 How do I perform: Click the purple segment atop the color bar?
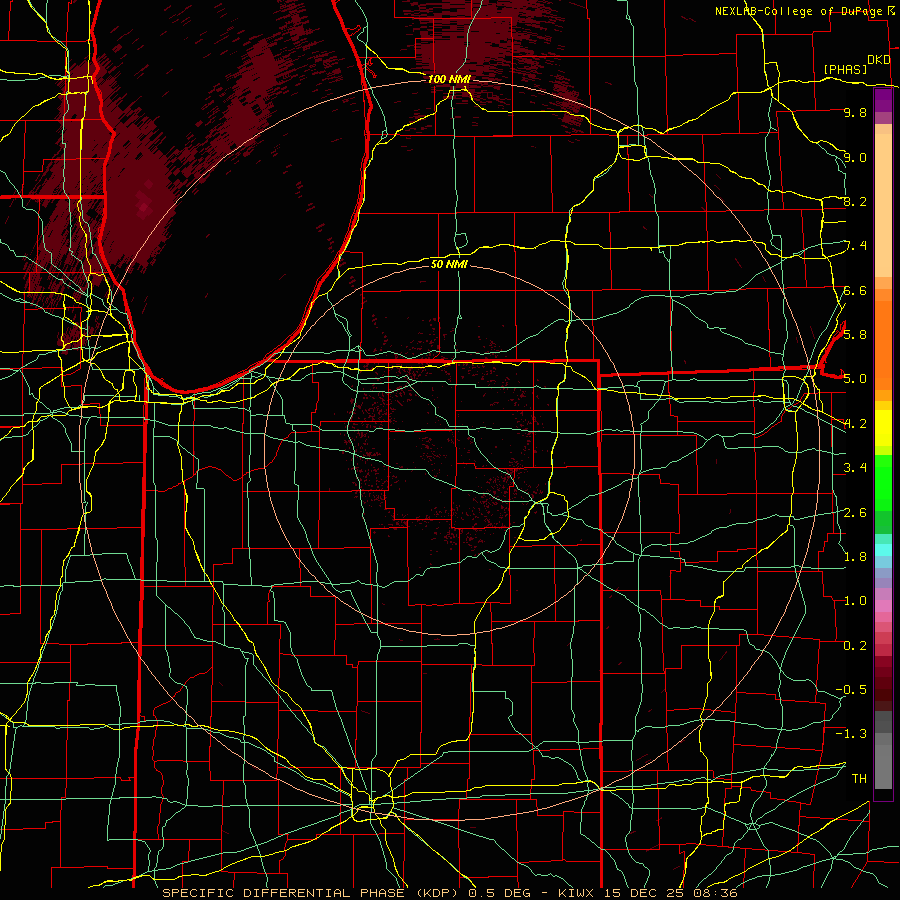coord(883,100)
